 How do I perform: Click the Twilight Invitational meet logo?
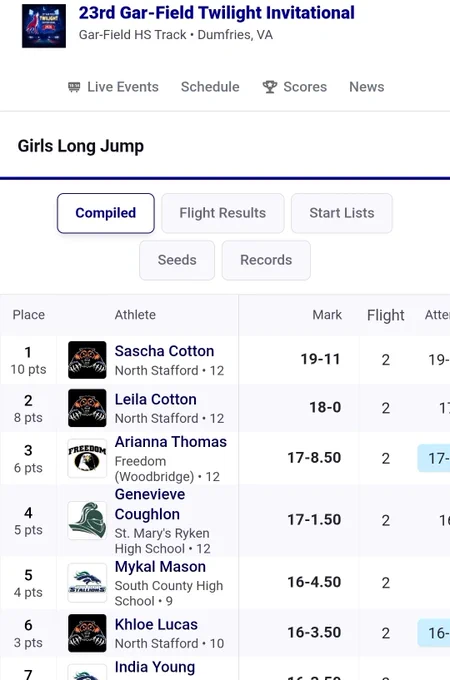click(x=44, y=26)
